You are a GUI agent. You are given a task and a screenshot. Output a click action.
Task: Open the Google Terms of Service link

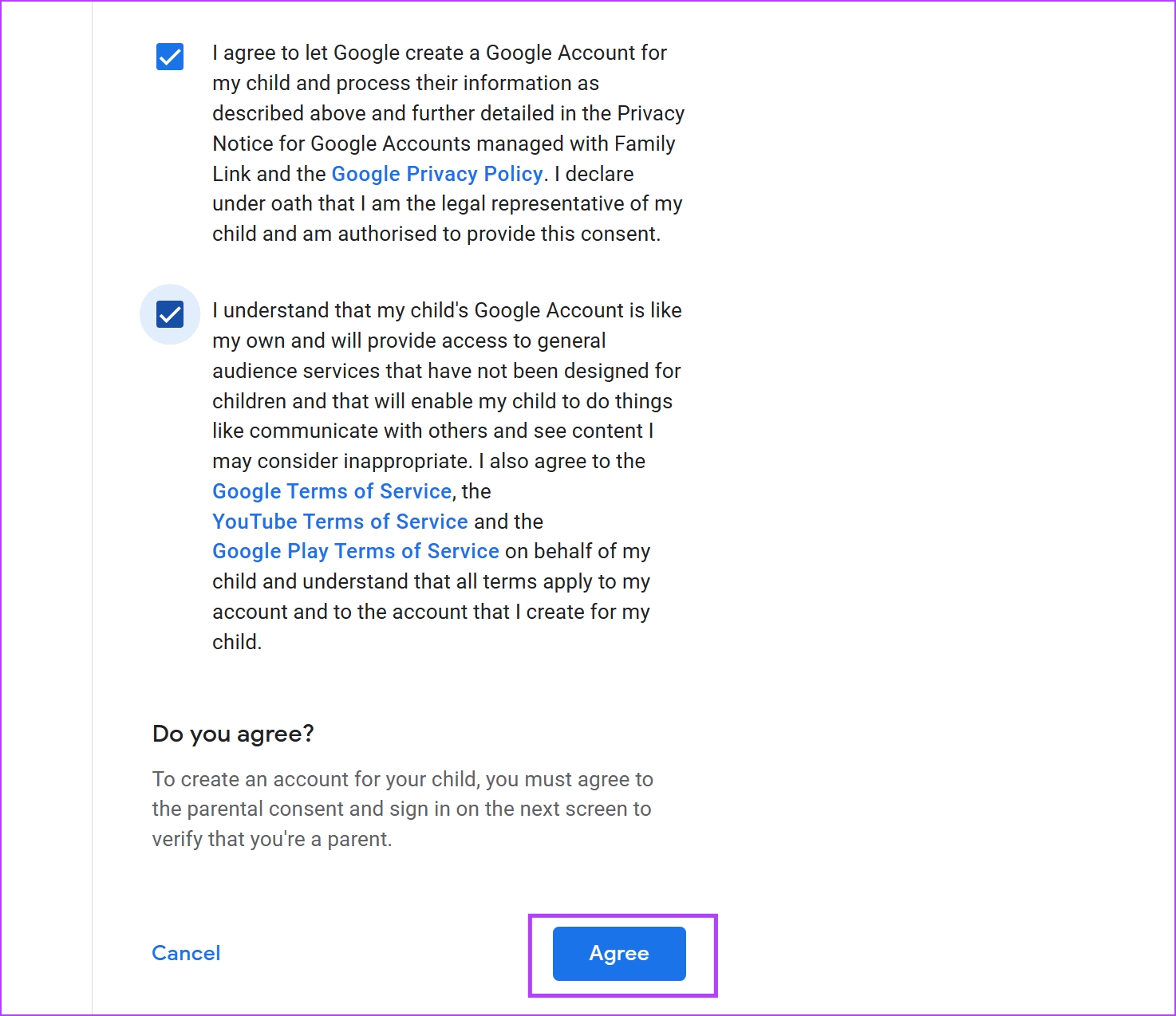332,491
